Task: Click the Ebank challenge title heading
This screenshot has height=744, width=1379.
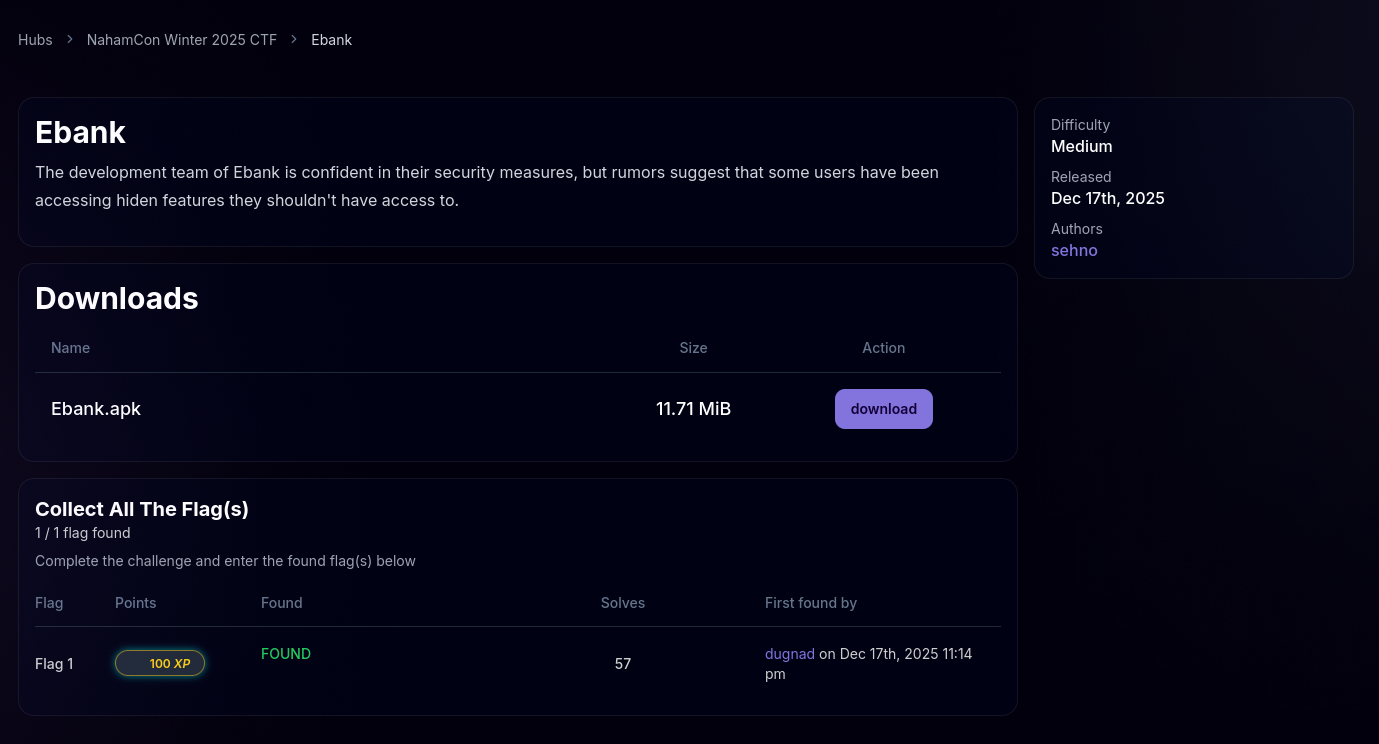Action: tap(80, 133)
